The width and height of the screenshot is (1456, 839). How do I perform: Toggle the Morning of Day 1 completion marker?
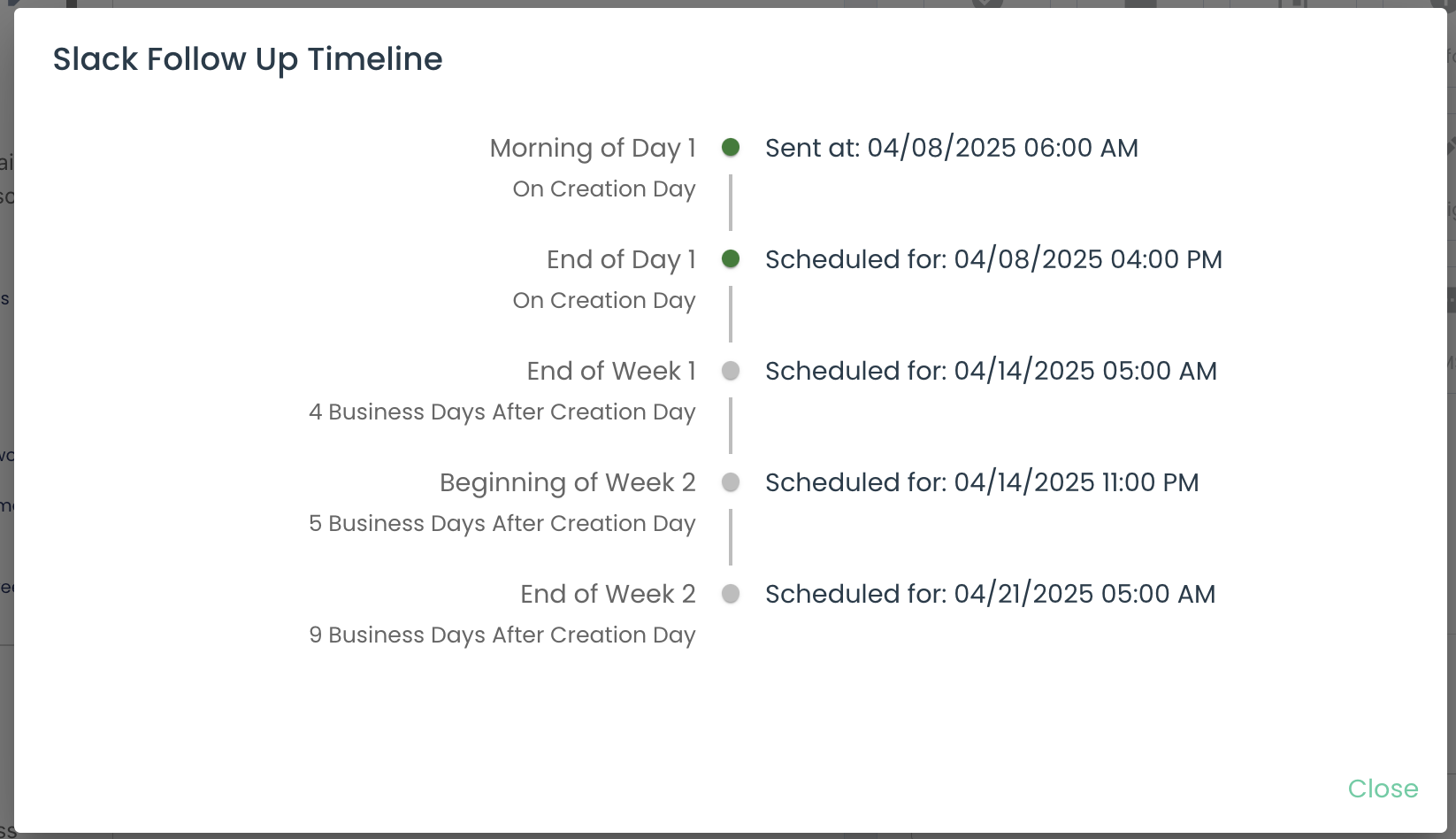(731, 148)
